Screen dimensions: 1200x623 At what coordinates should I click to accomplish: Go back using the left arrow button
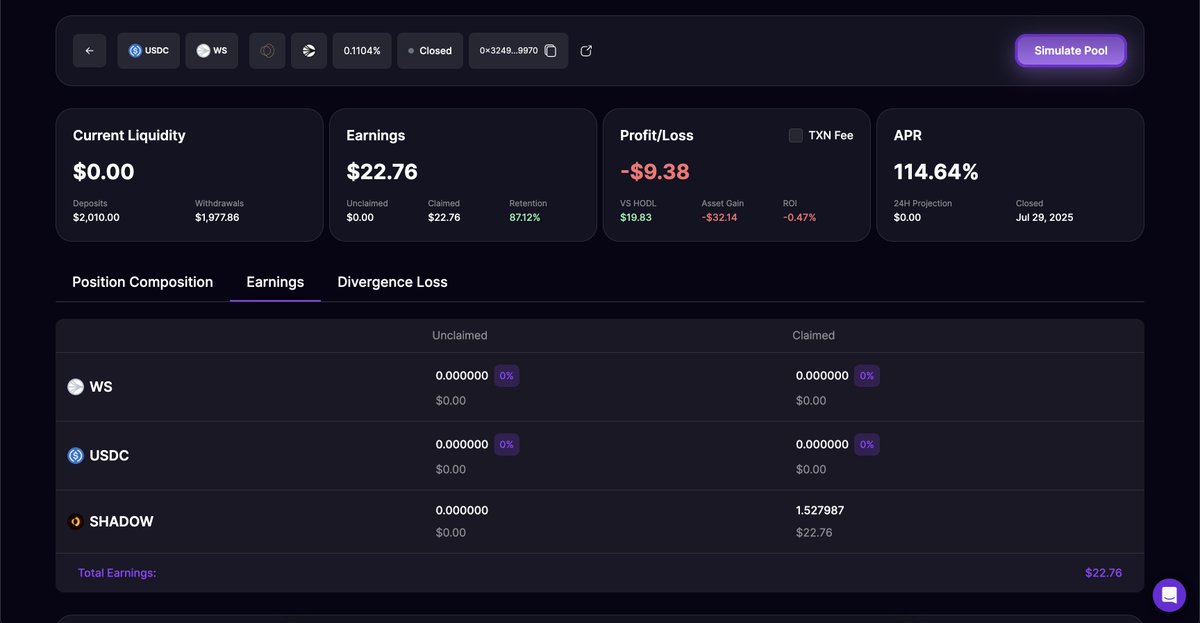click(x=89, y=51)
